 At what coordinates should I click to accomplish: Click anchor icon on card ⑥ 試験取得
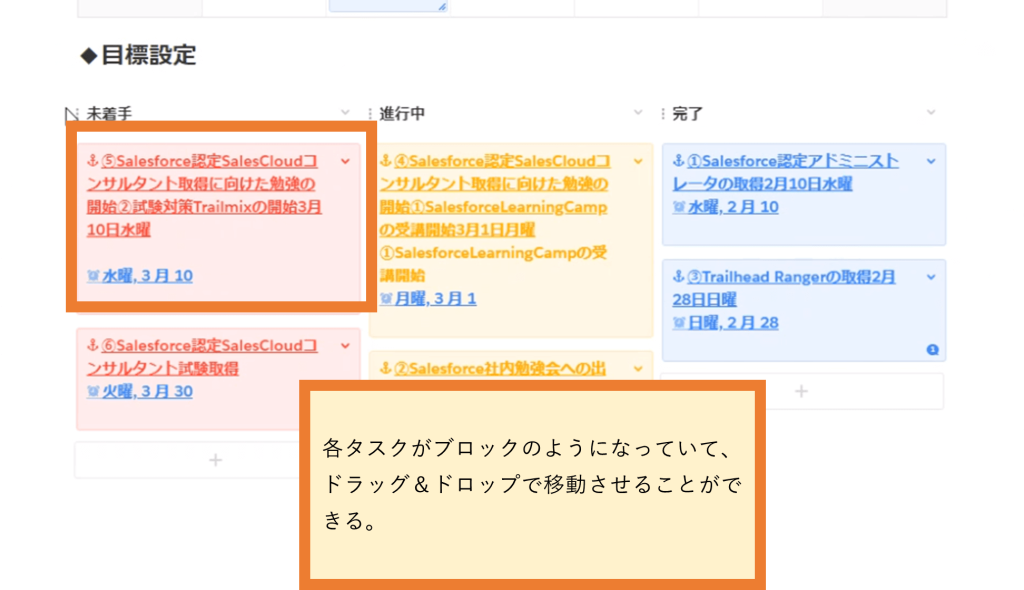pyautogui.click(x=93, y=345)
